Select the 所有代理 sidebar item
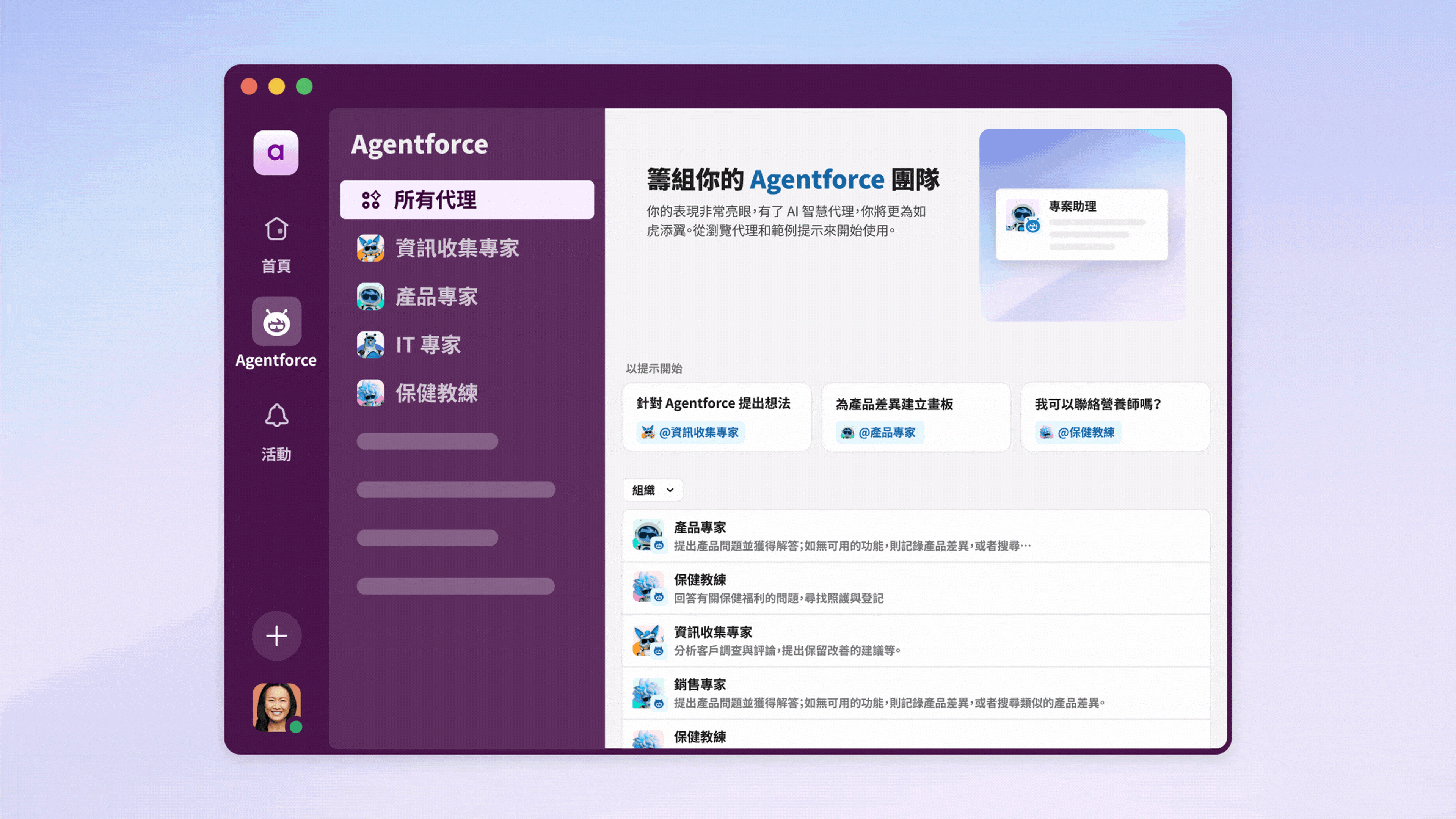Image resolution: width=1456 pixels, height=819 pixels. click(467, 200)
